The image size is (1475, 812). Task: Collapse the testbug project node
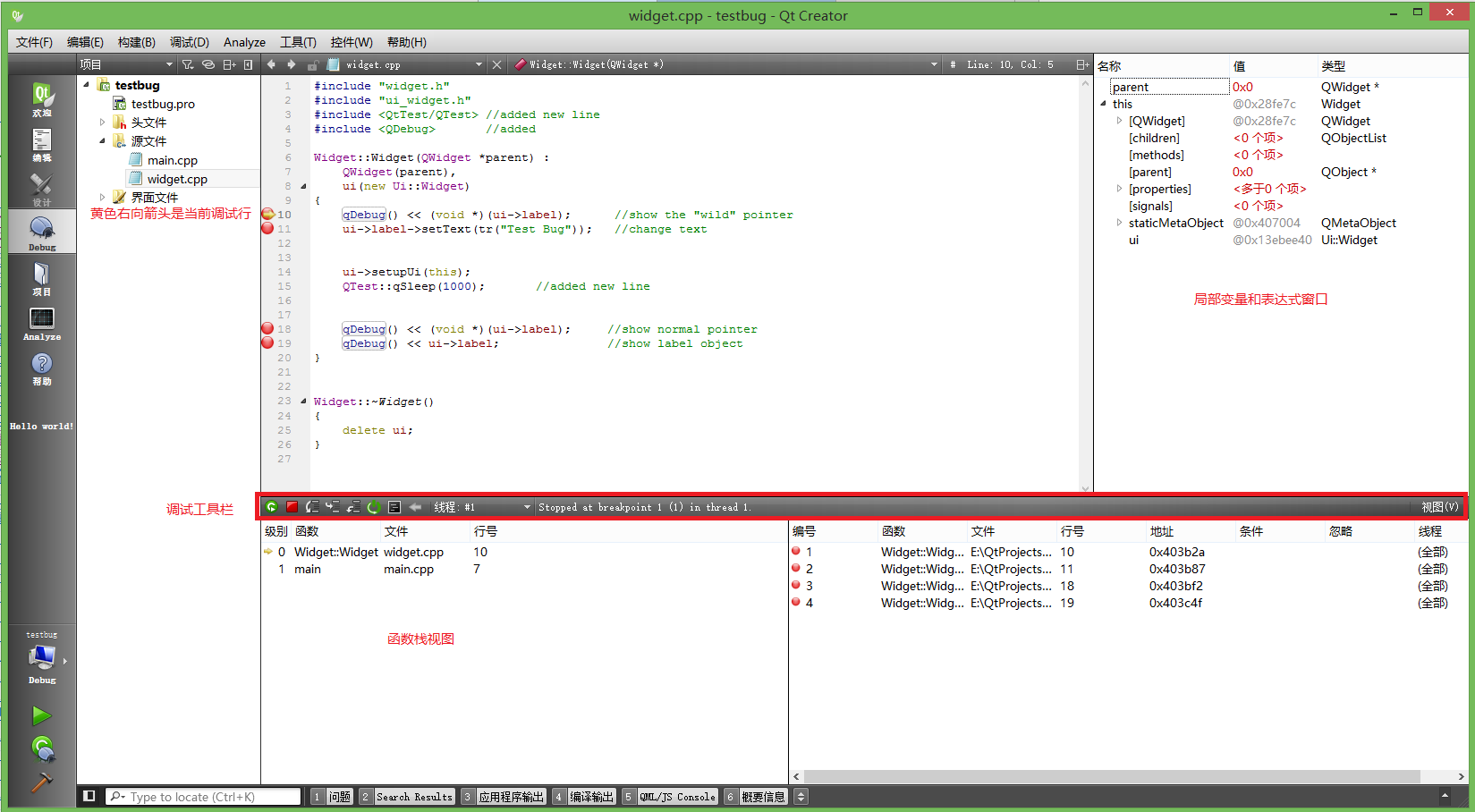coord(87,85)
